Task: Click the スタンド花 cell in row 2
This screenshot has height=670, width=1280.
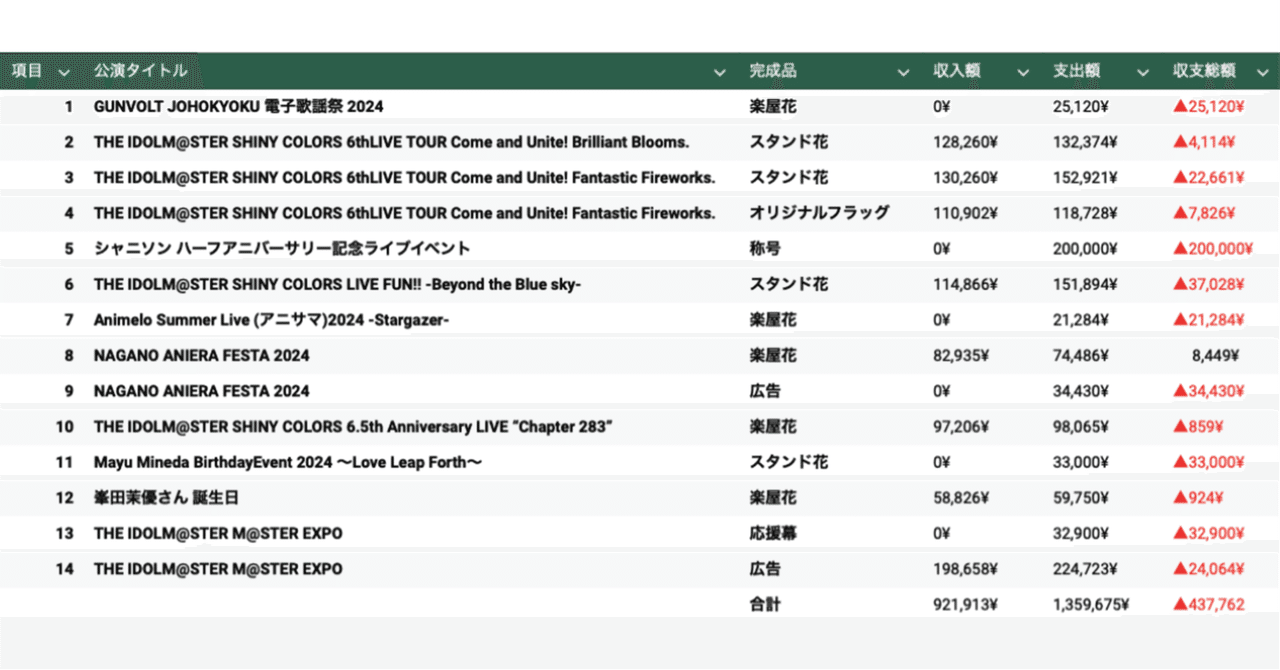Action: [789, 142]
